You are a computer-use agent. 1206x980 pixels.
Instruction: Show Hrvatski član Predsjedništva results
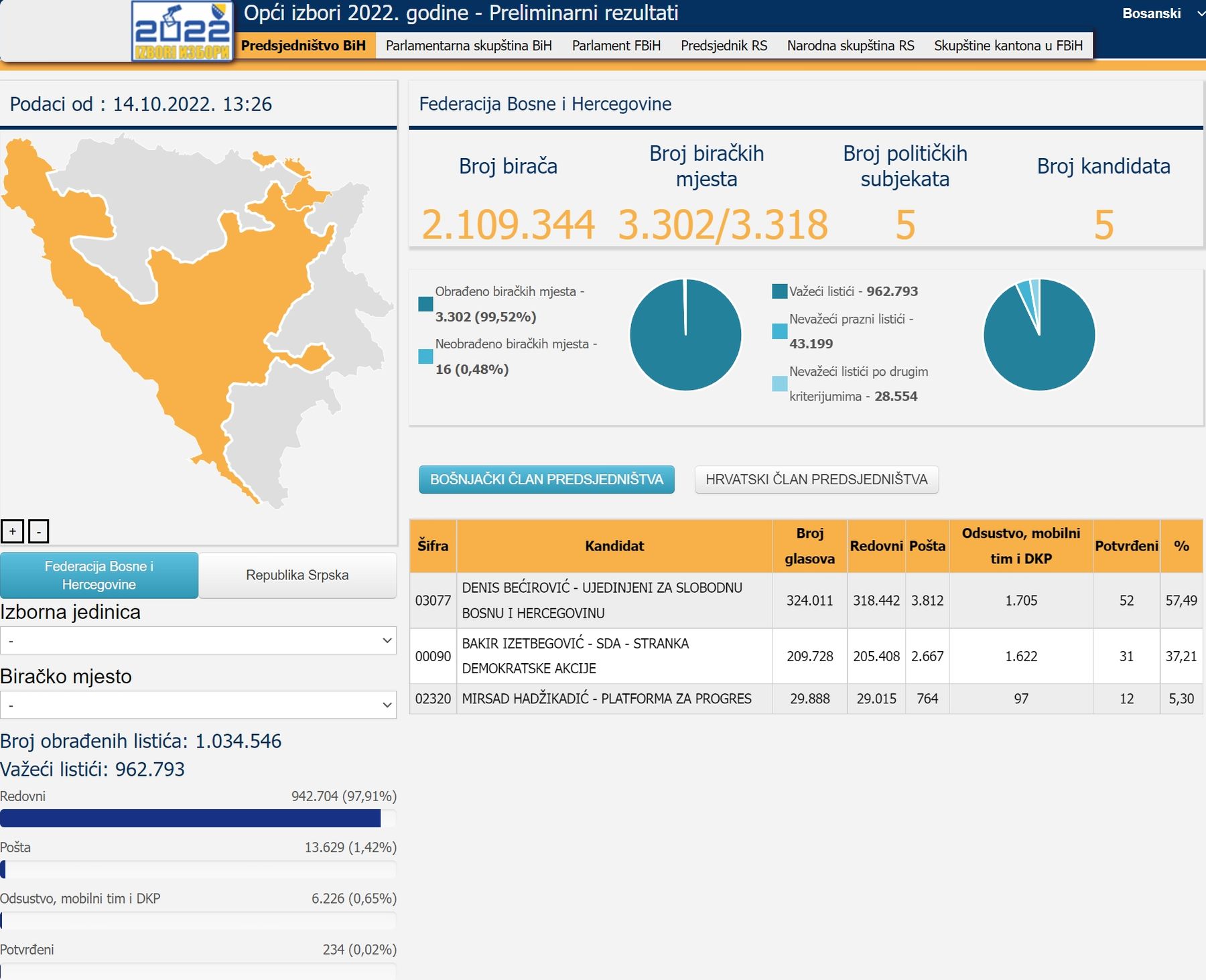tap(816, 480)
